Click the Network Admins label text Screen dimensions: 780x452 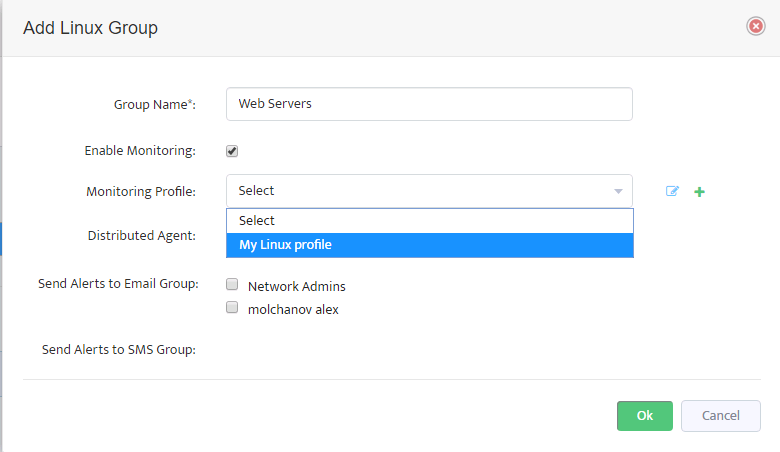tap(296, 286)
